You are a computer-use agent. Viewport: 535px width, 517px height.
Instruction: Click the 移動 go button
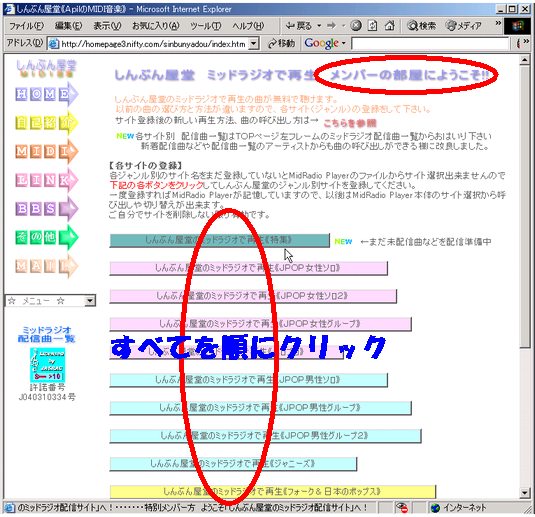[281, 43]
